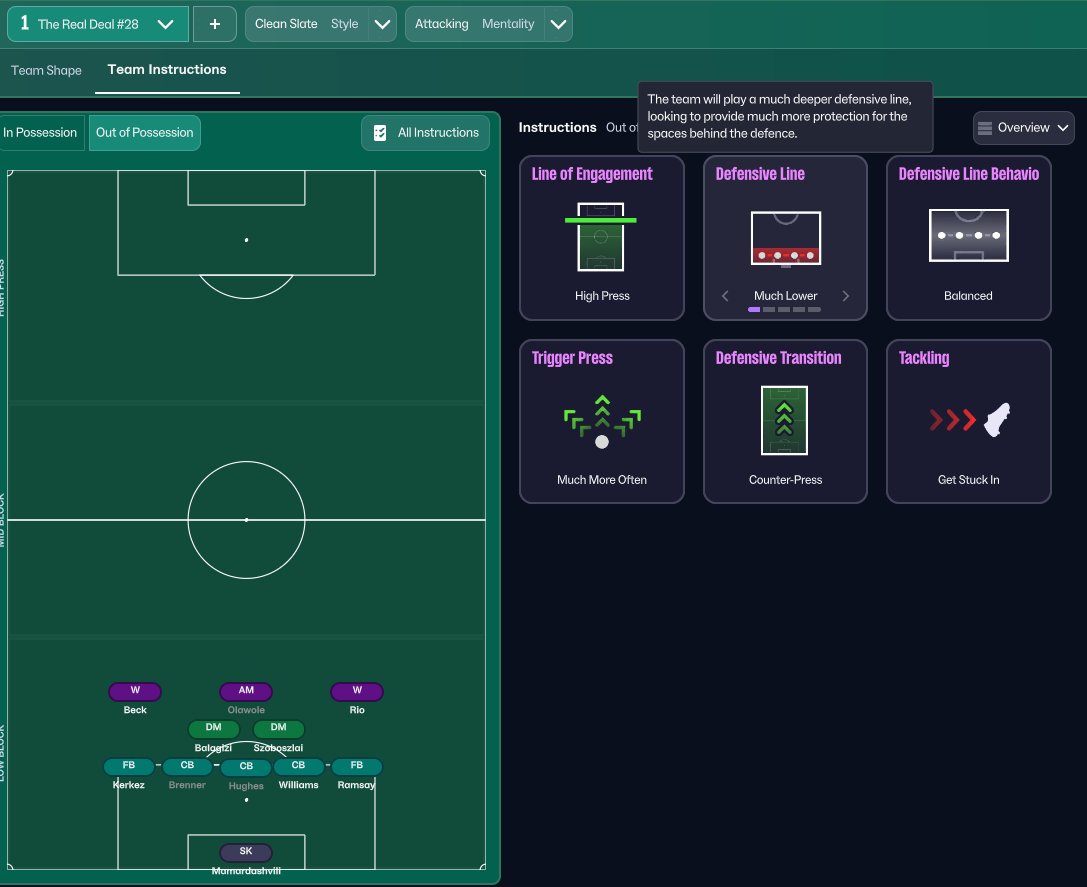This screenshot has width=1087, height=887.
Task: Click the All Instructions checklist icon
Action: (x=380, y=132)
